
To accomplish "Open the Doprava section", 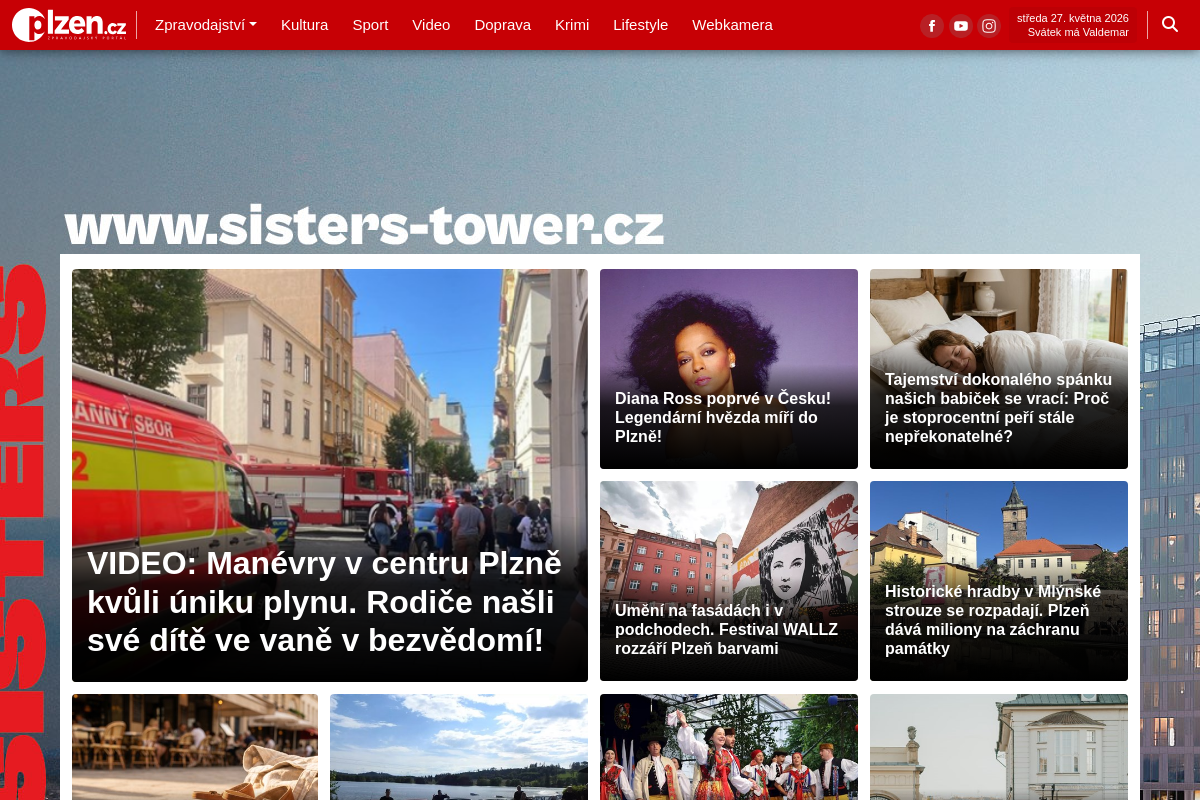I will click(502, 25).
